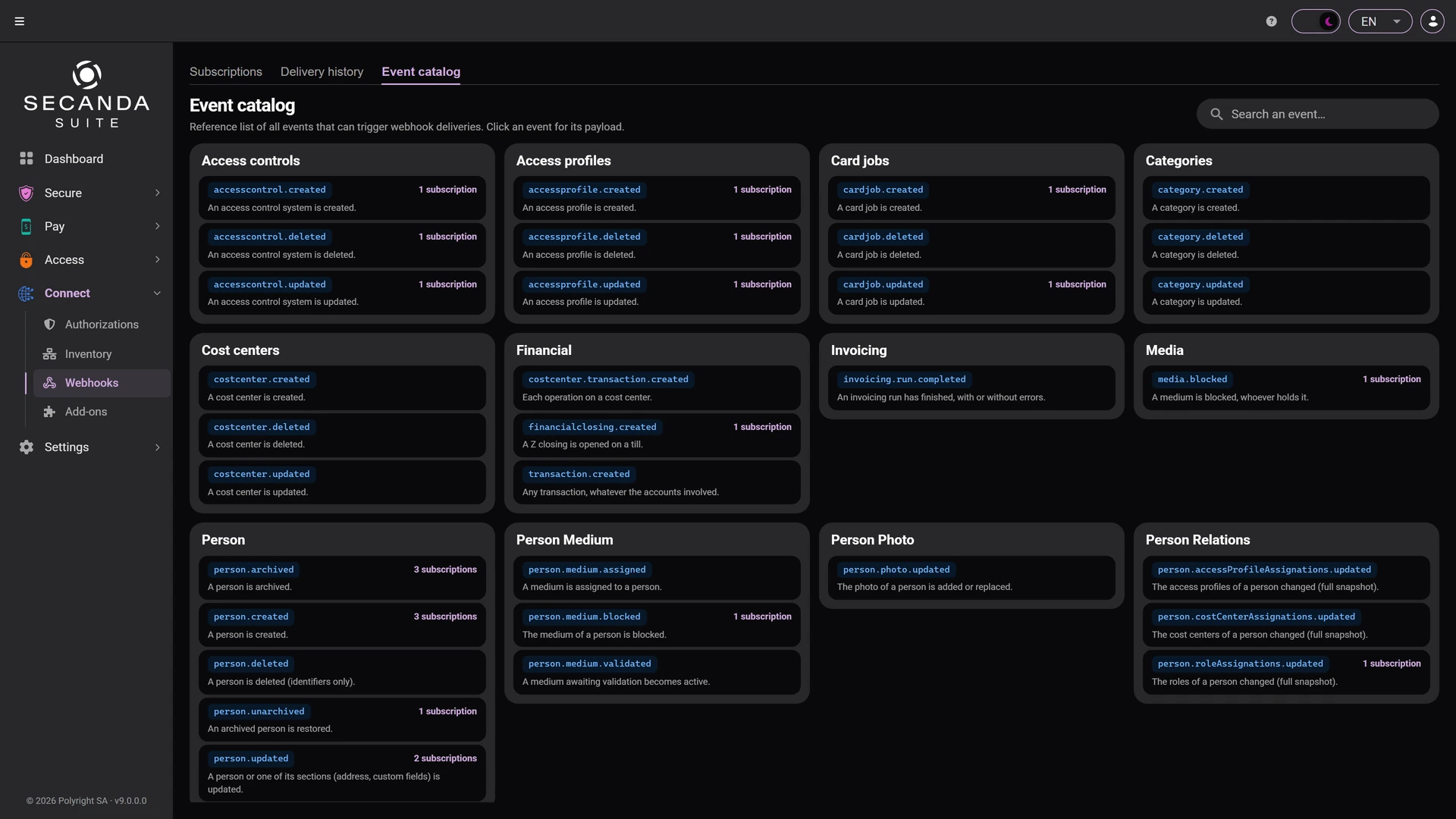The width and height of the screenshot is (1456, 819).
Task: Click the help question mark icon
Action: pos(1272,21)
